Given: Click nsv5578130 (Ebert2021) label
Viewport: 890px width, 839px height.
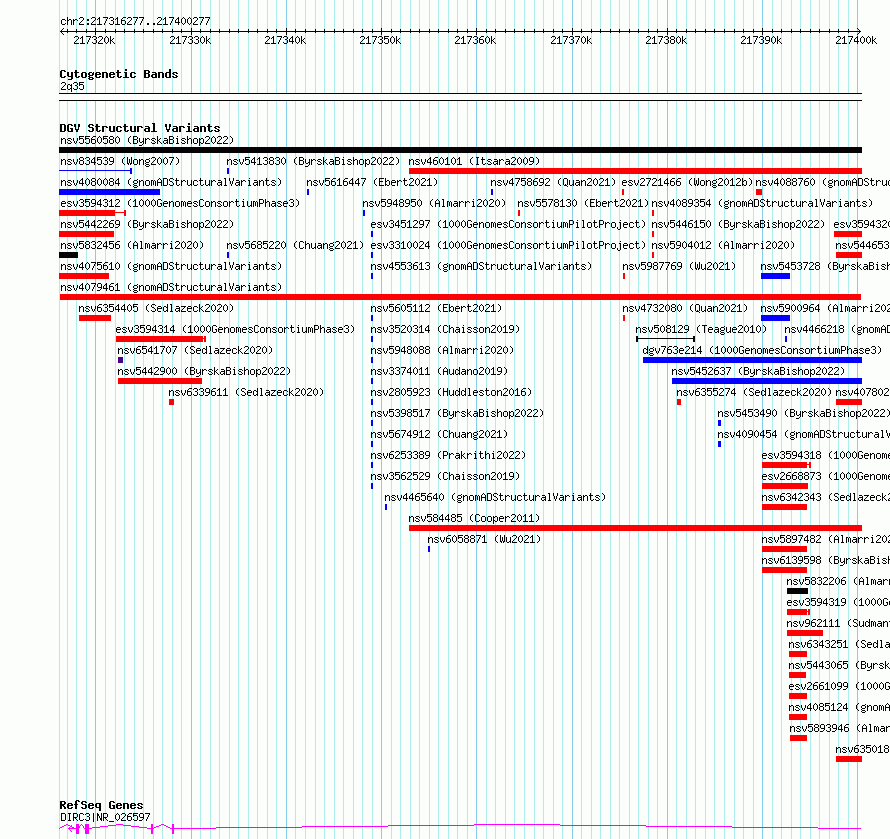Looking at the screenshot, I should 583,203.
